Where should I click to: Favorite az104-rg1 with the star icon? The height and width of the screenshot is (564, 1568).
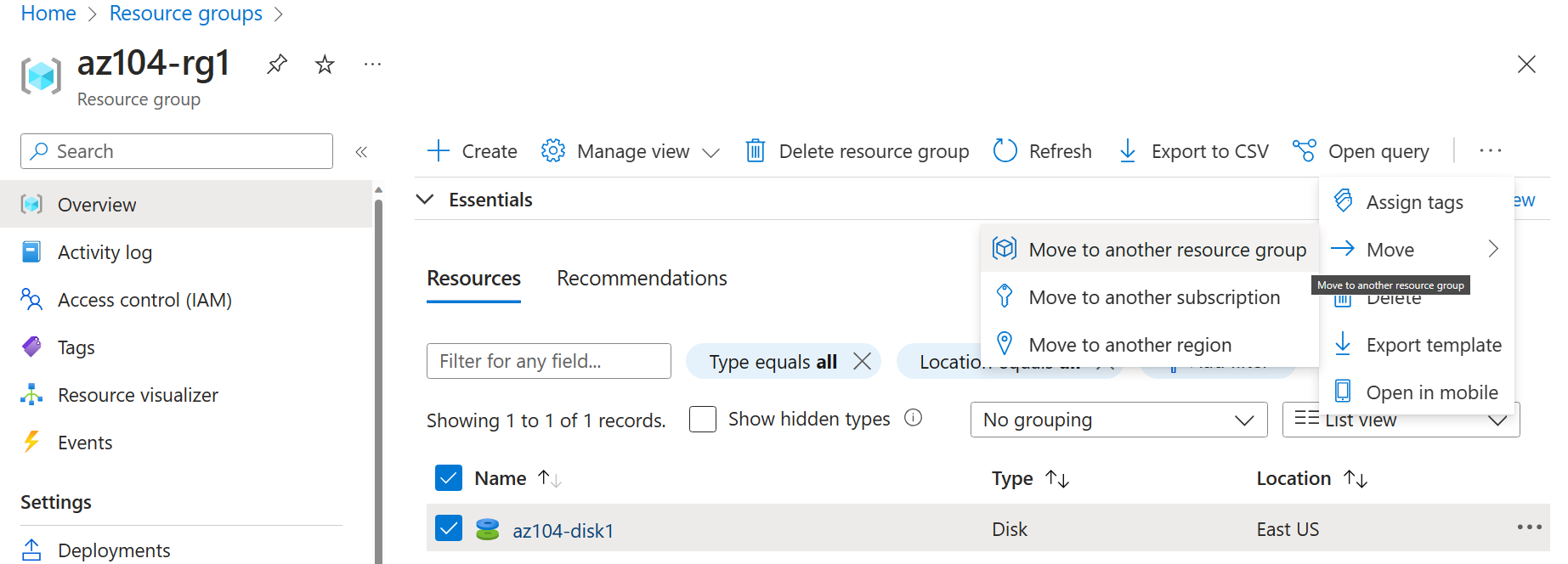tap(325, 65)
